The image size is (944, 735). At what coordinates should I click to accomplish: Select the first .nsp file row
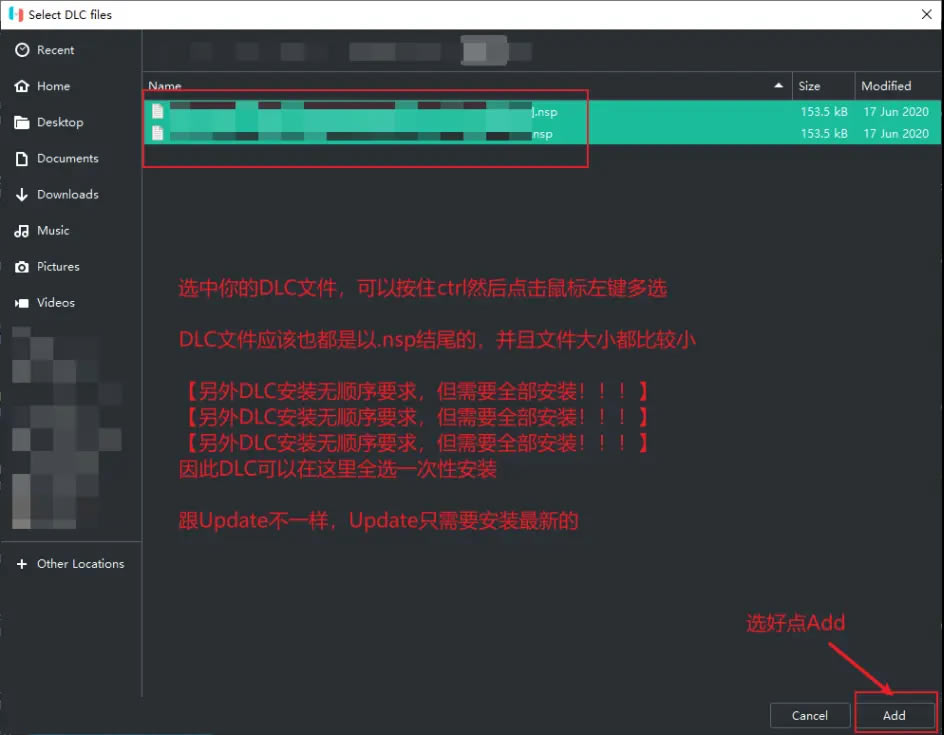coord(542,111)
